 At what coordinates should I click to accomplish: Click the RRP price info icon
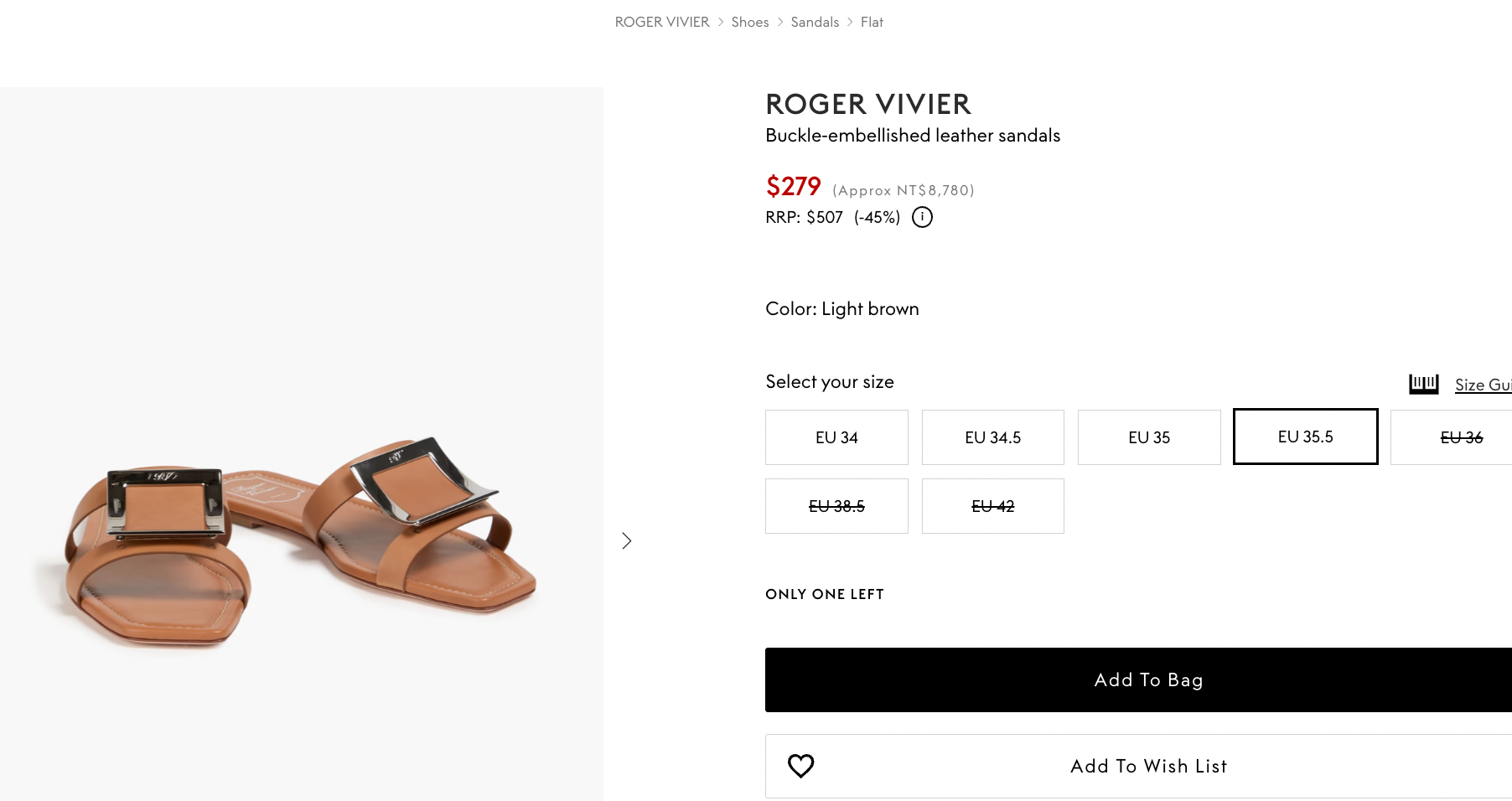point(922,217)
